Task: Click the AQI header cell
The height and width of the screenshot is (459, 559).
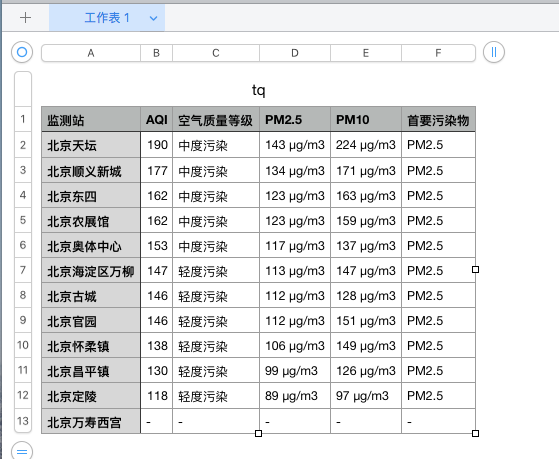Action: pyautogui.click(x=157, y=119)
